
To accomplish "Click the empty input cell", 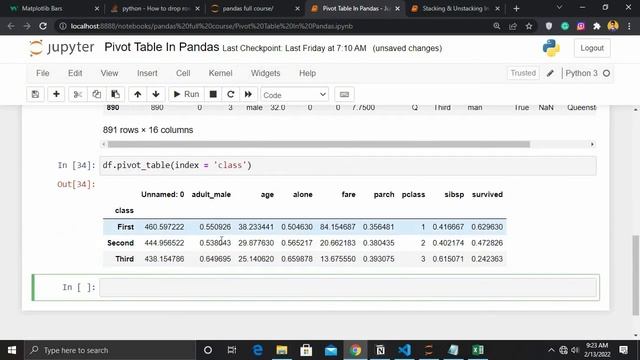I will (348, 287).
